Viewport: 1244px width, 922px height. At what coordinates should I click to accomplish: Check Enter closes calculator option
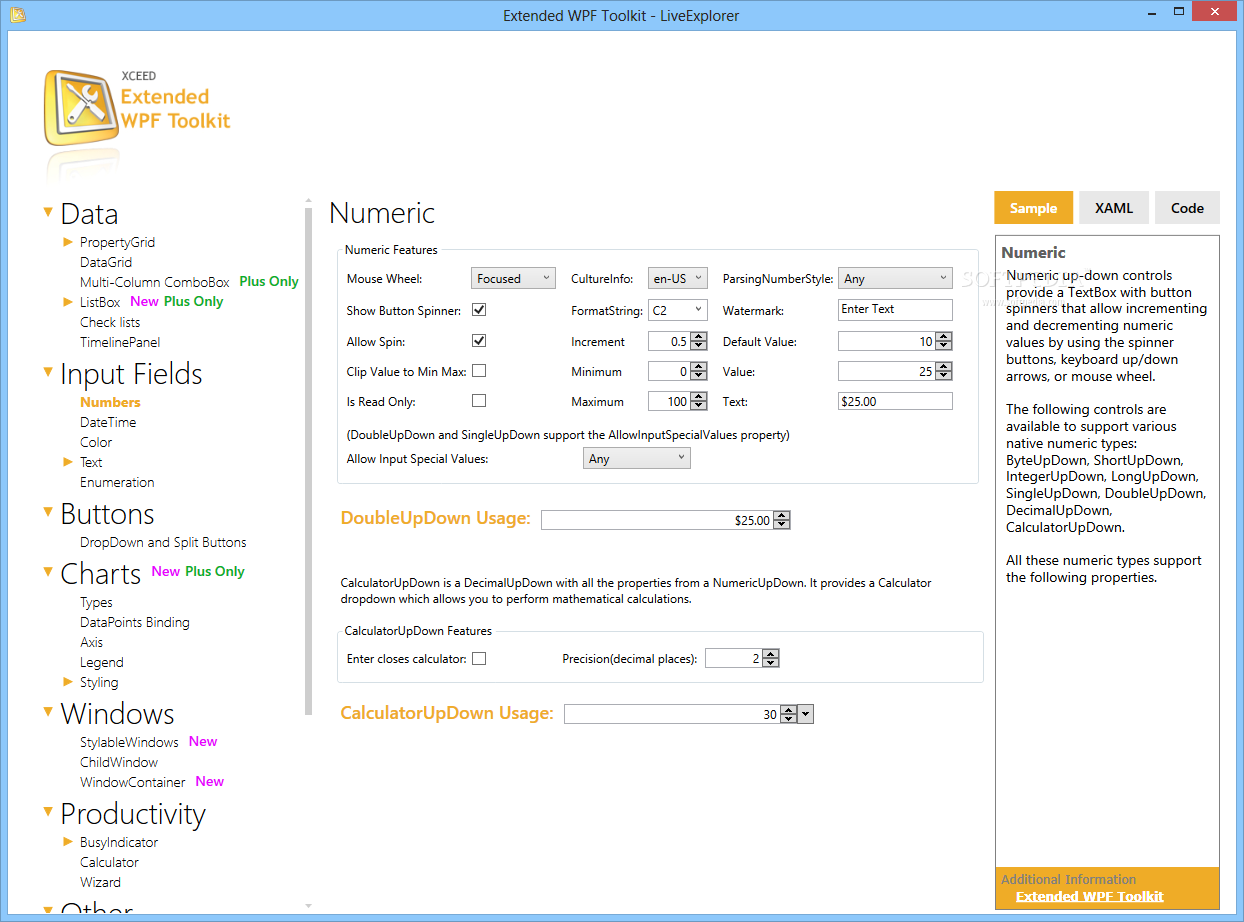(x=479, y=658)
